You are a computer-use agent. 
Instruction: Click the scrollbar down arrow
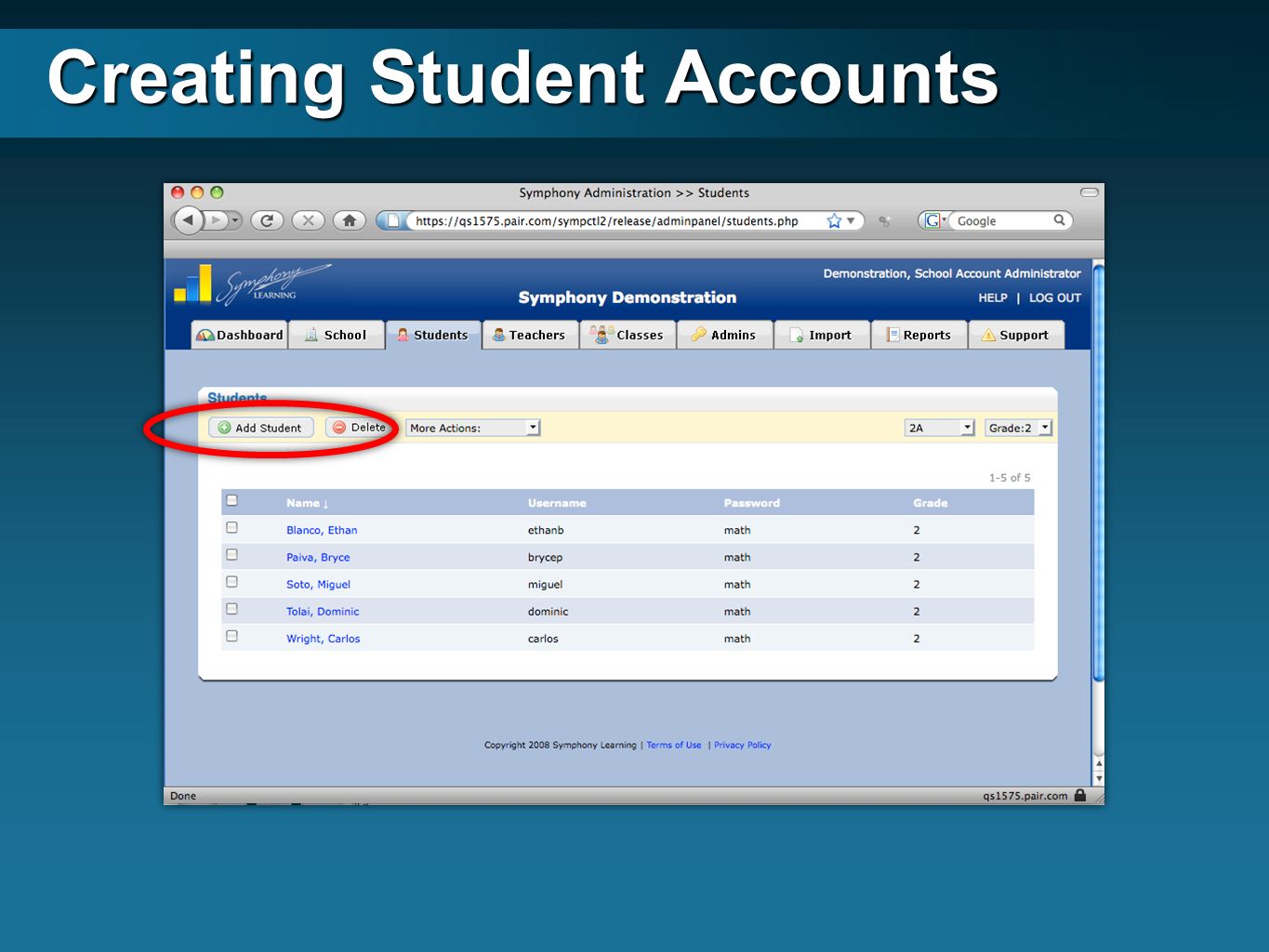(x=1099, y=779)
